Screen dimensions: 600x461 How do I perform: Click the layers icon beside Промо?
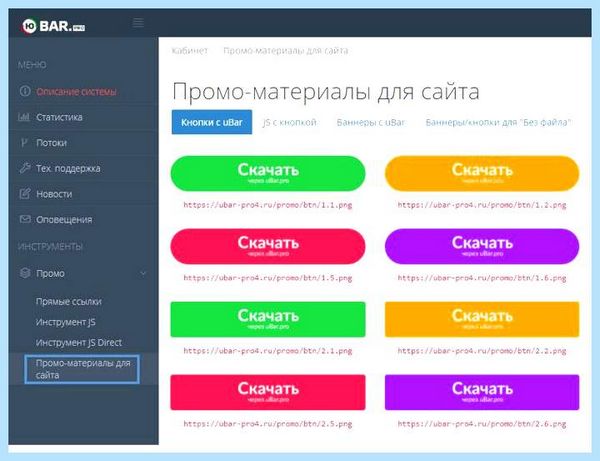tap(25, 273)
